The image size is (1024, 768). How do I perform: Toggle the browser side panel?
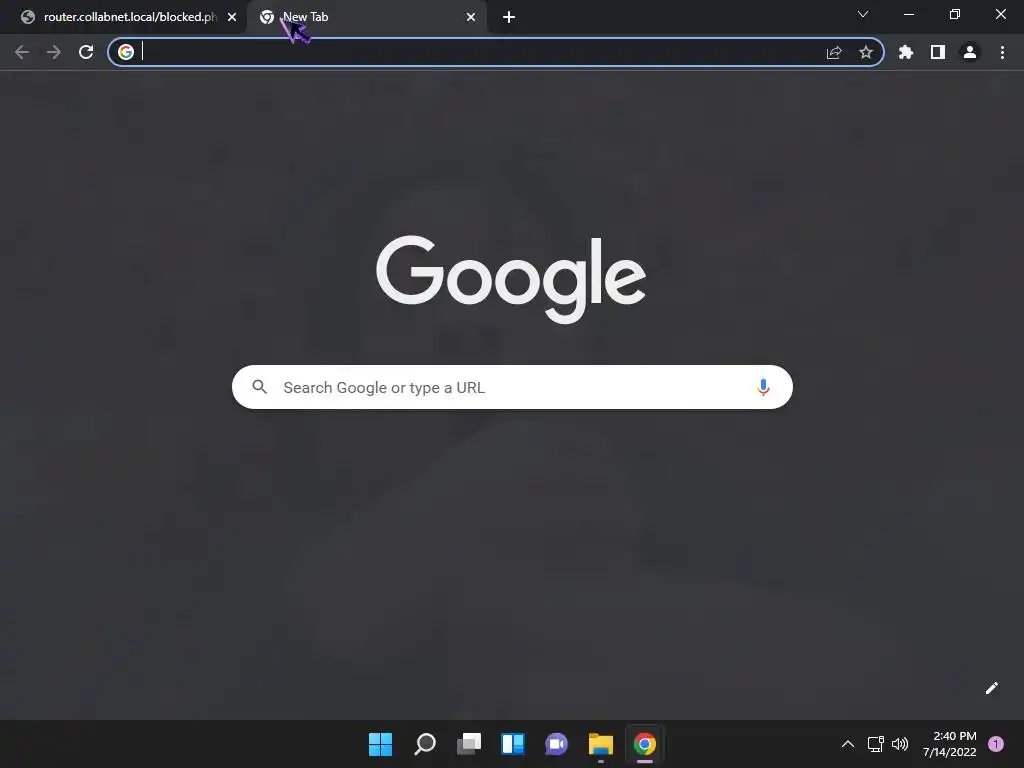coord(938,52)
